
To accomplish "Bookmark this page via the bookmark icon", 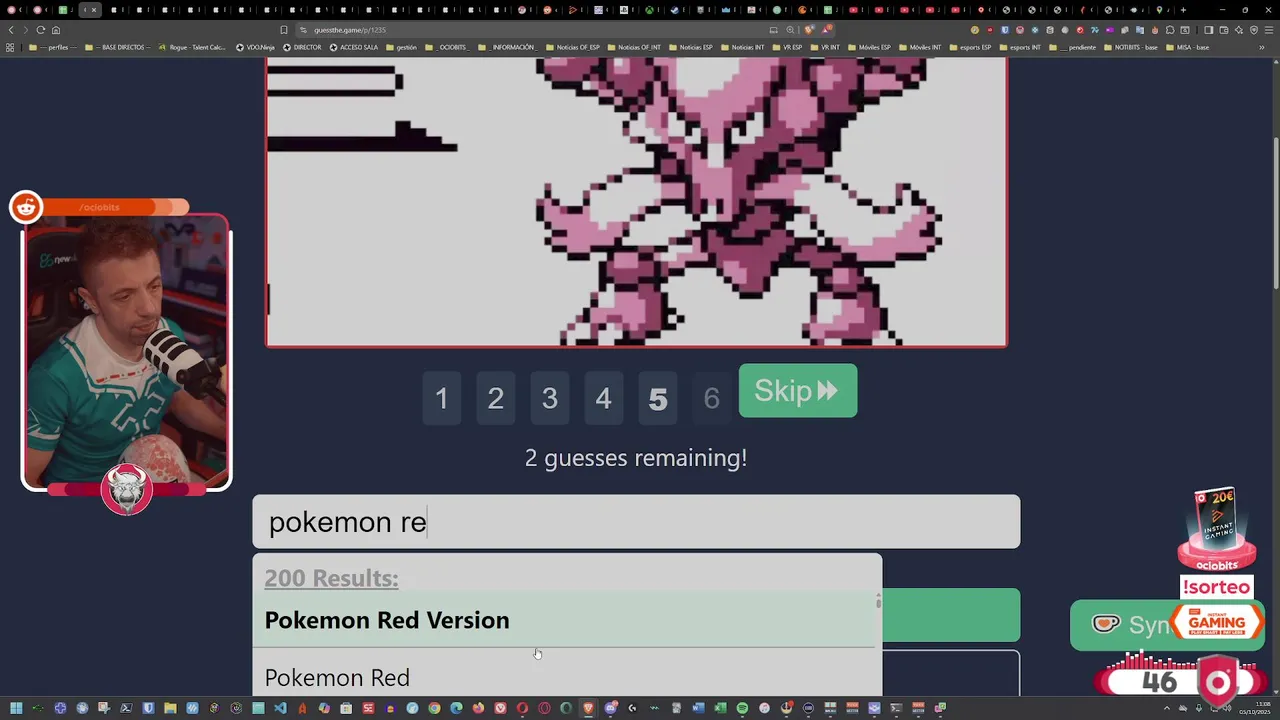I will click(x=284, y=30).
